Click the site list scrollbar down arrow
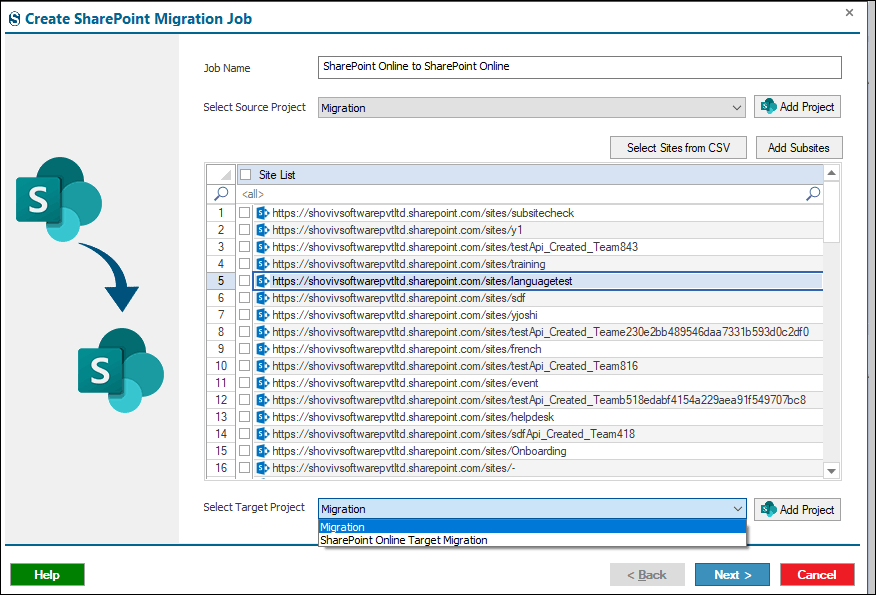This screenshot has height=595, width=876. click(831, 471)
